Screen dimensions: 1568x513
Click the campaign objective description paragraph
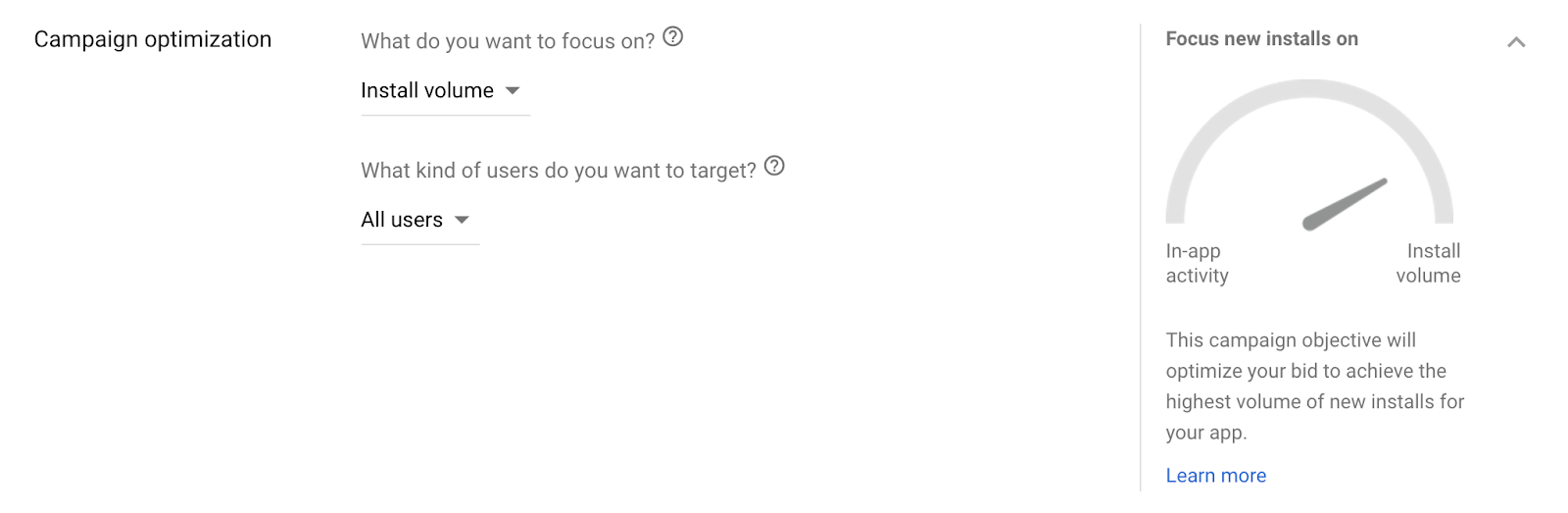click(1315, 386)
